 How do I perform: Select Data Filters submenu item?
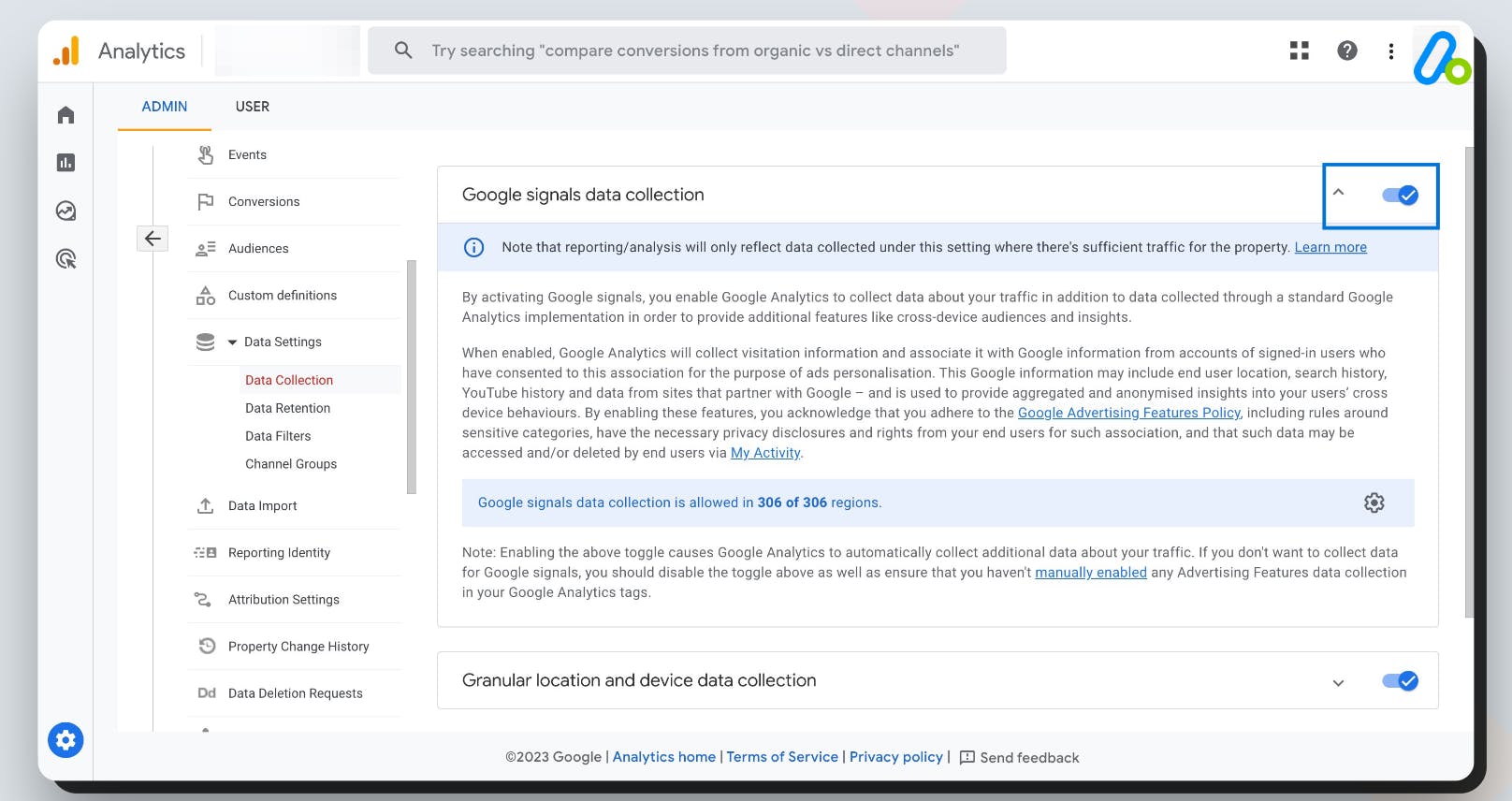[278, 436]
